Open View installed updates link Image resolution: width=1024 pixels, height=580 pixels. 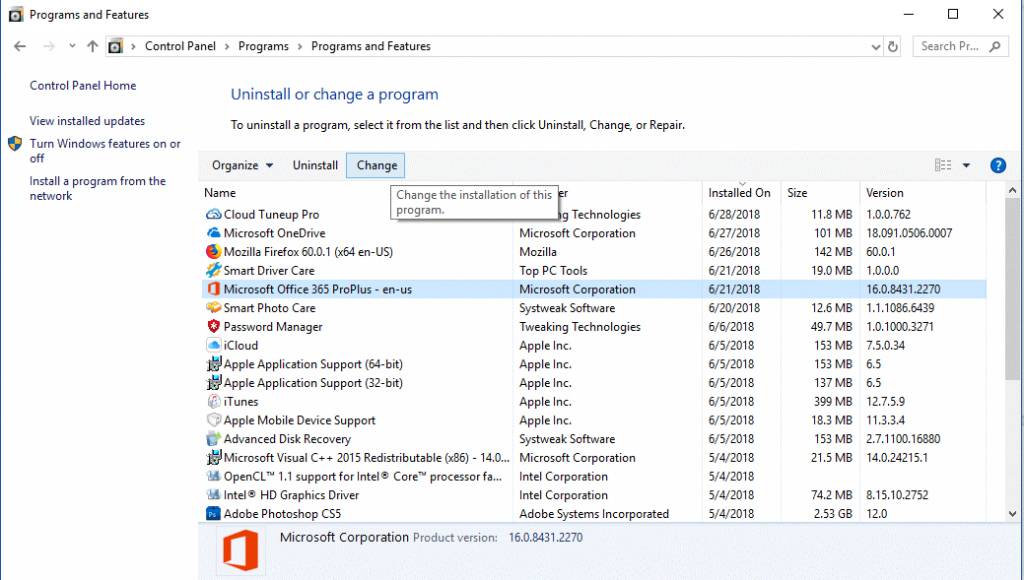click(x=87, y=121)
